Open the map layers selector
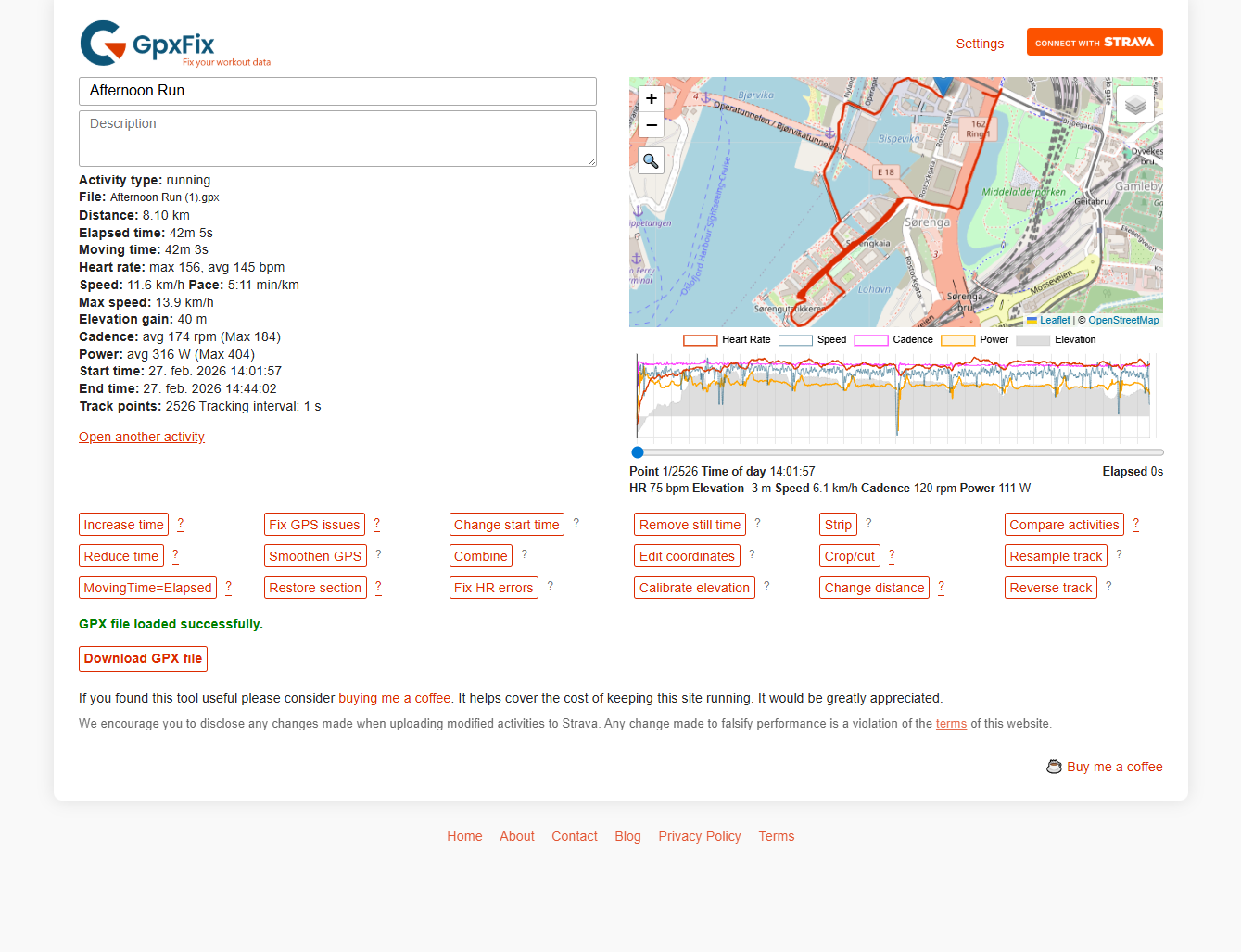The height and width of the screenshot is (952, 1241). click(x=1134, y=104)
